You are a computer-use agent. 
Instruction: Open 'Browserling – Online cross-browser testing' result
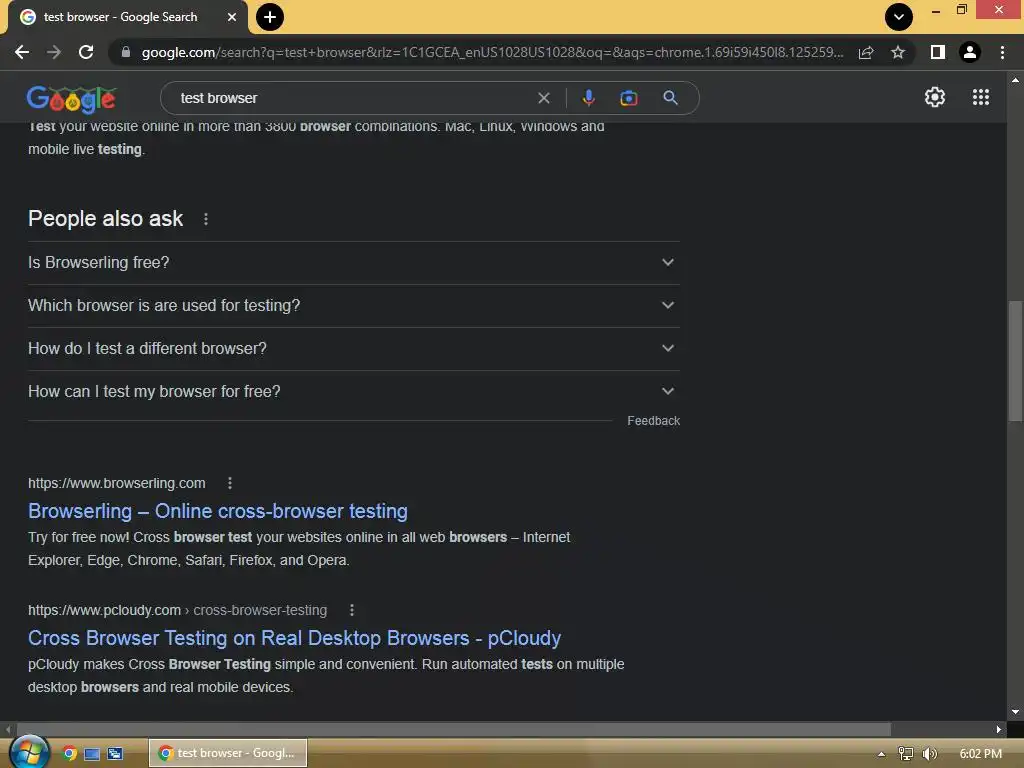[217, 511]
